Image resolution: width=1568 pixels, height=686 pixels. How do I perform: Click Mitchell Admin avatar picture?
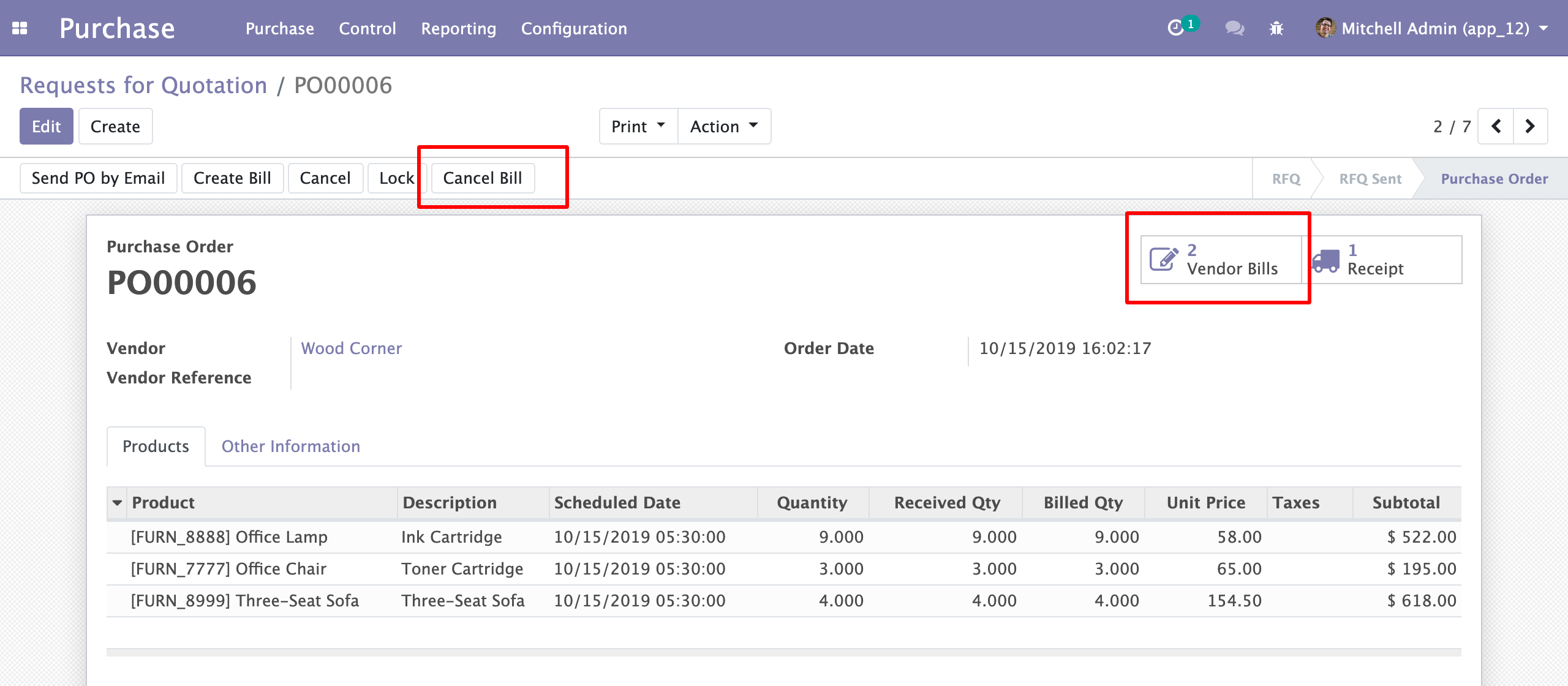pyautogui.click(x=1325, y=28)
